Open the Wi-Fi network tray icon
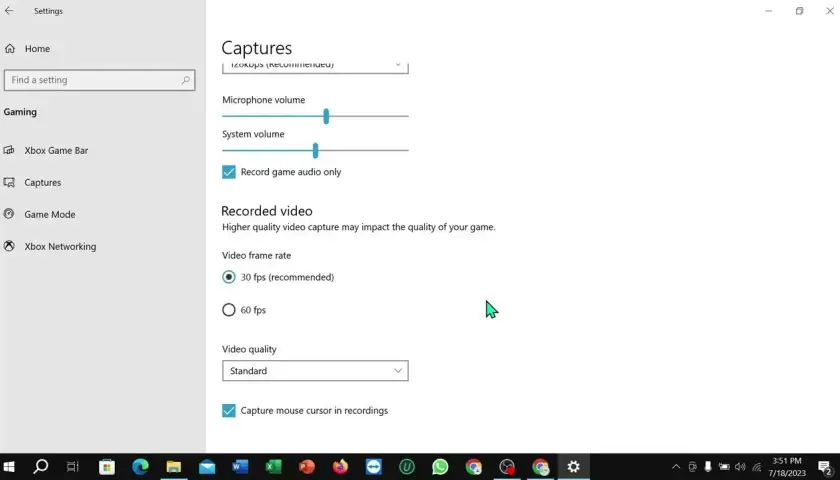This screenshot has height=480, width=840. pyautogui.click(x=756, y=467)
